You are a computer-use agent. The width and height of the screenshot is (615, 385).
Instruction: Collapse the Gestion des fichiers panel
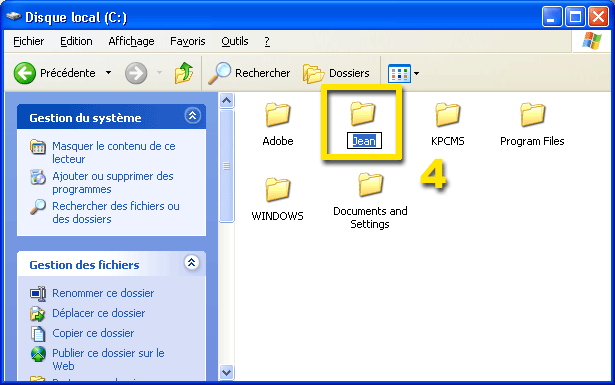pos(191,263)
